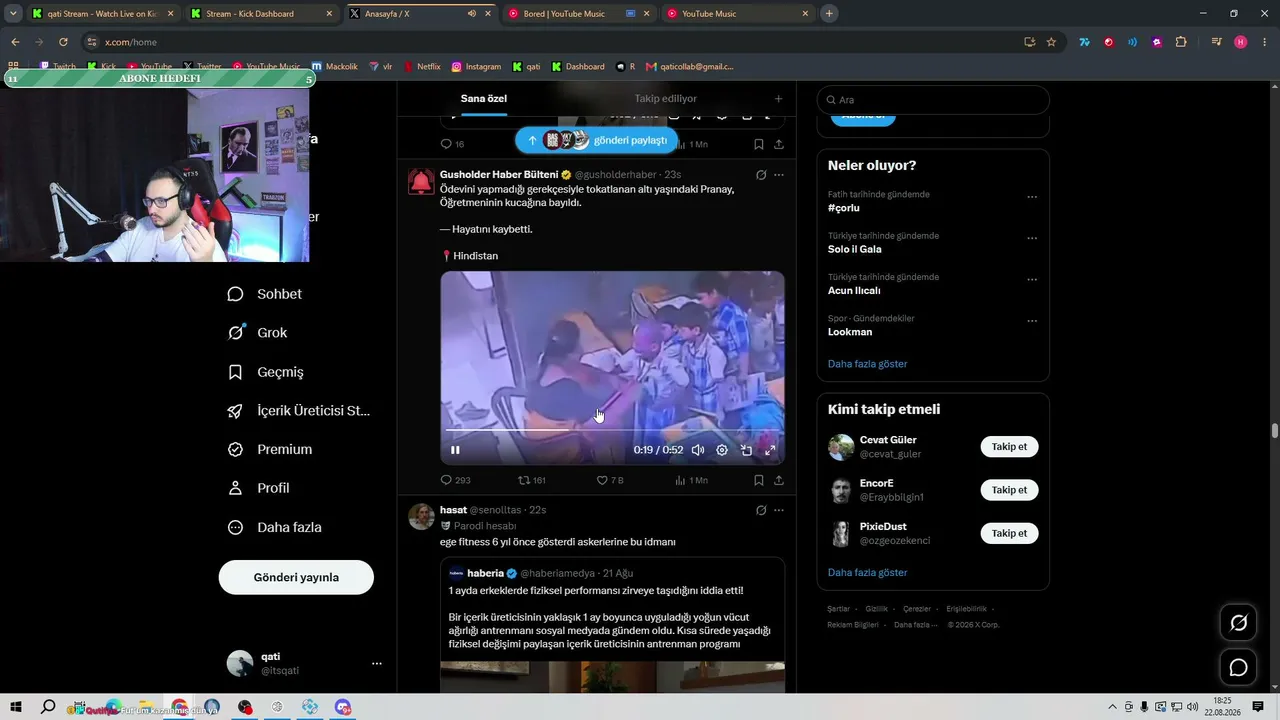Screen dimensions: 1280x720
Task: Seek on the Gusholder video progress bar
Action: tap(612, 430)
